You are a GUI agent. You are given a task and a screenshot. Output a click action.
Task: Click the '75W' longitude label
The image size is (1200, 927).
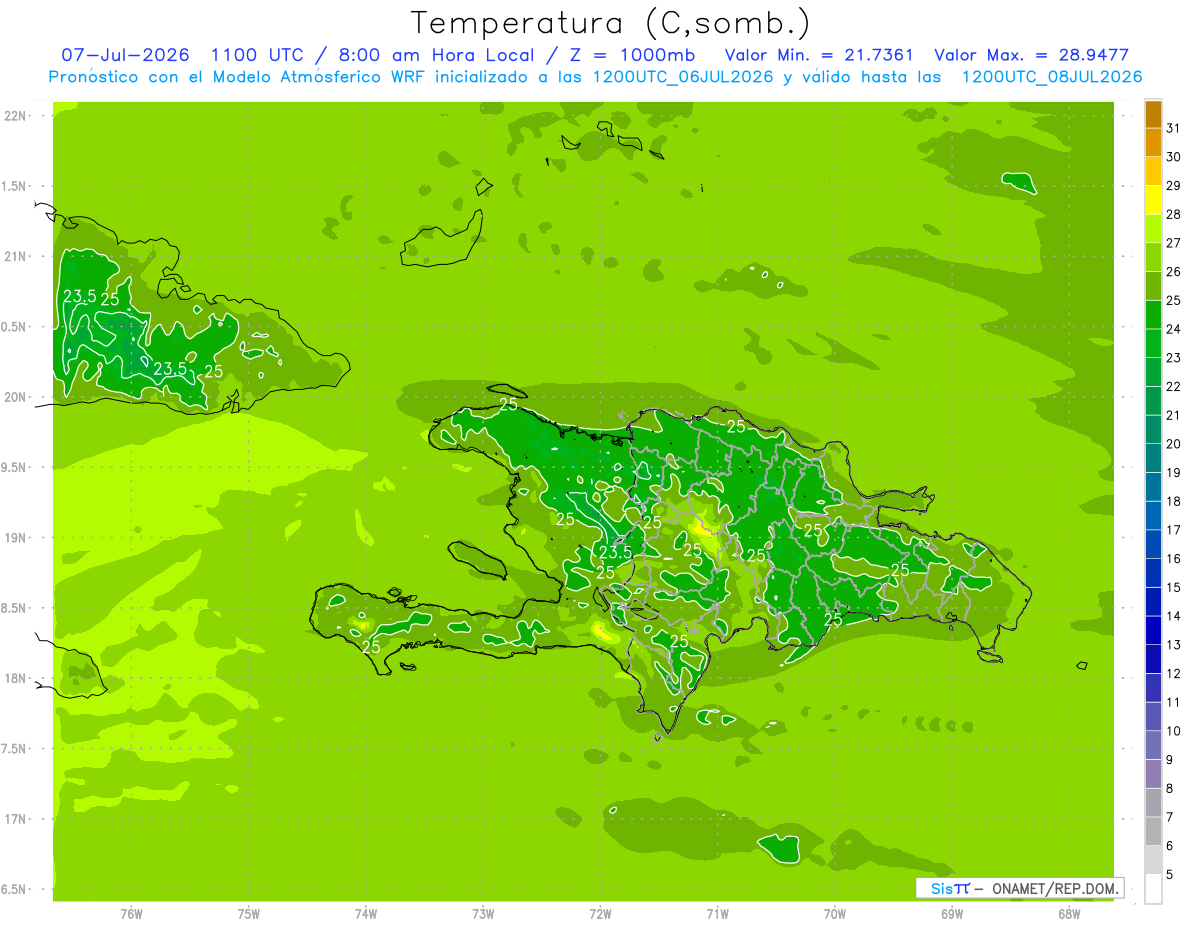coord(249,914)
